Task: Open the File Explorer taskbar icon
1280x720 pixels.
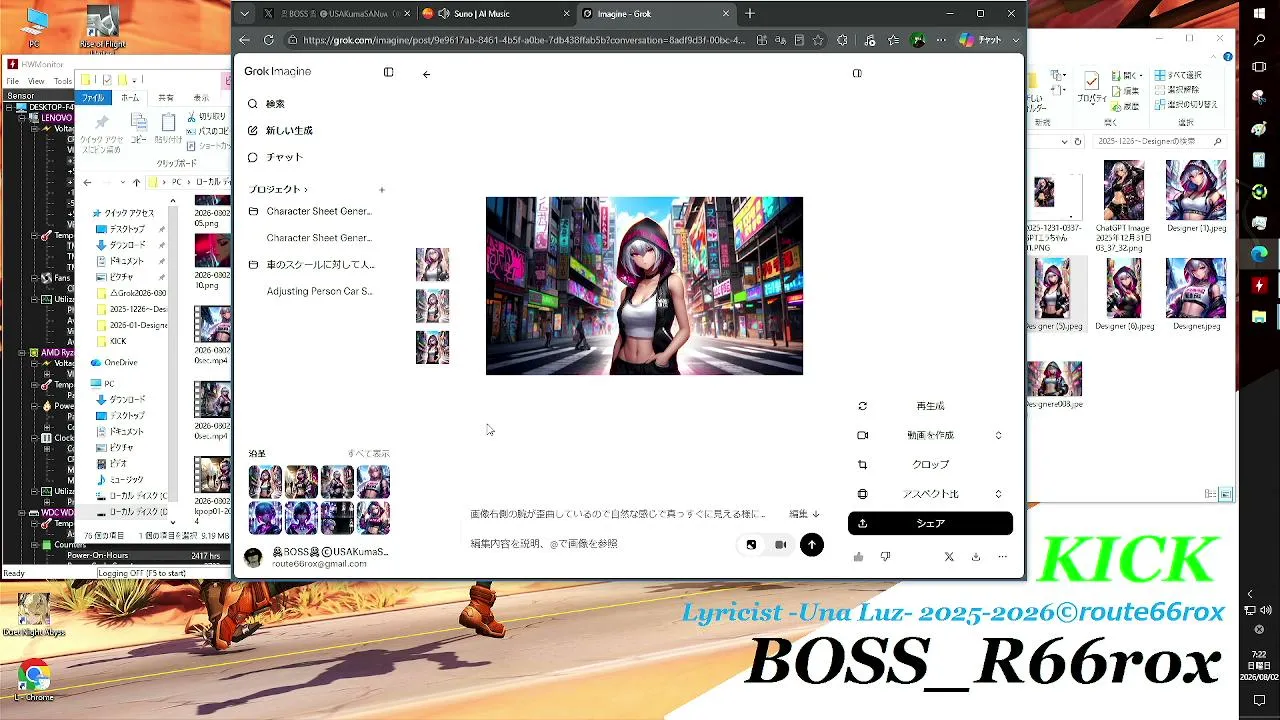Action: coord(1259,318)
